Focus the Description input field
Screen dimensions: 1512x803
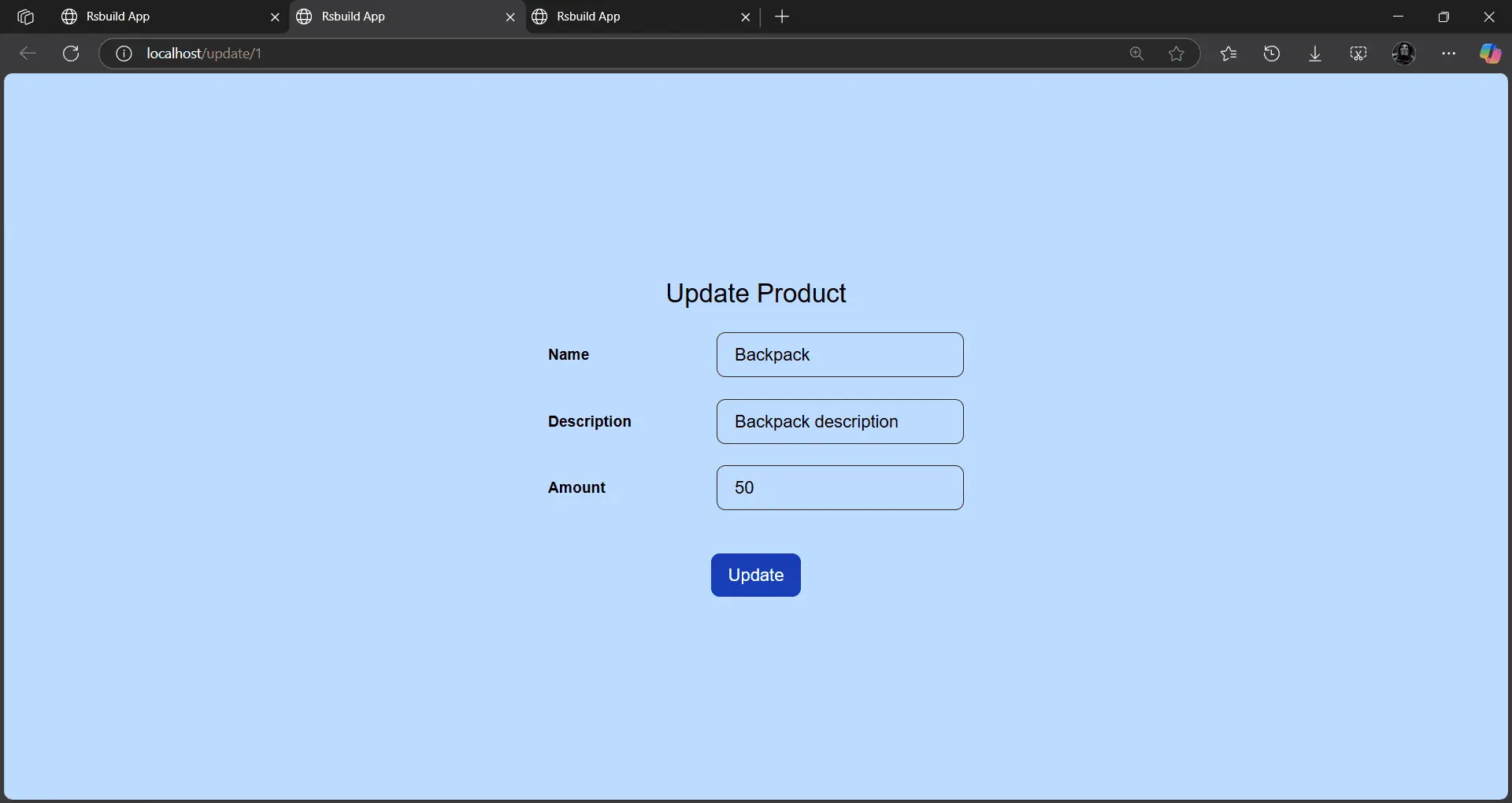click(840, 421)
